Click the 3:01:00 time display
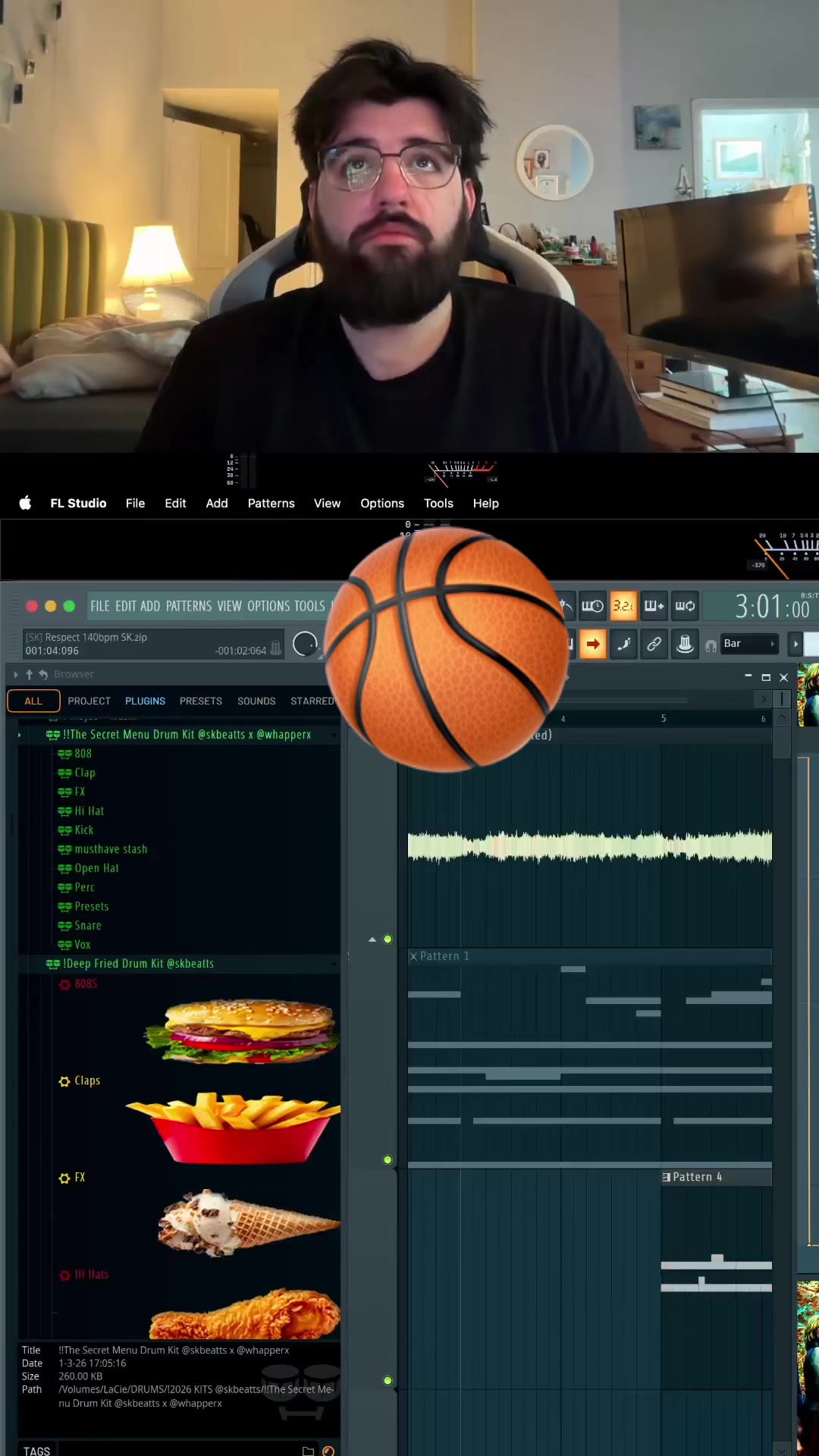 coord(772,607)
